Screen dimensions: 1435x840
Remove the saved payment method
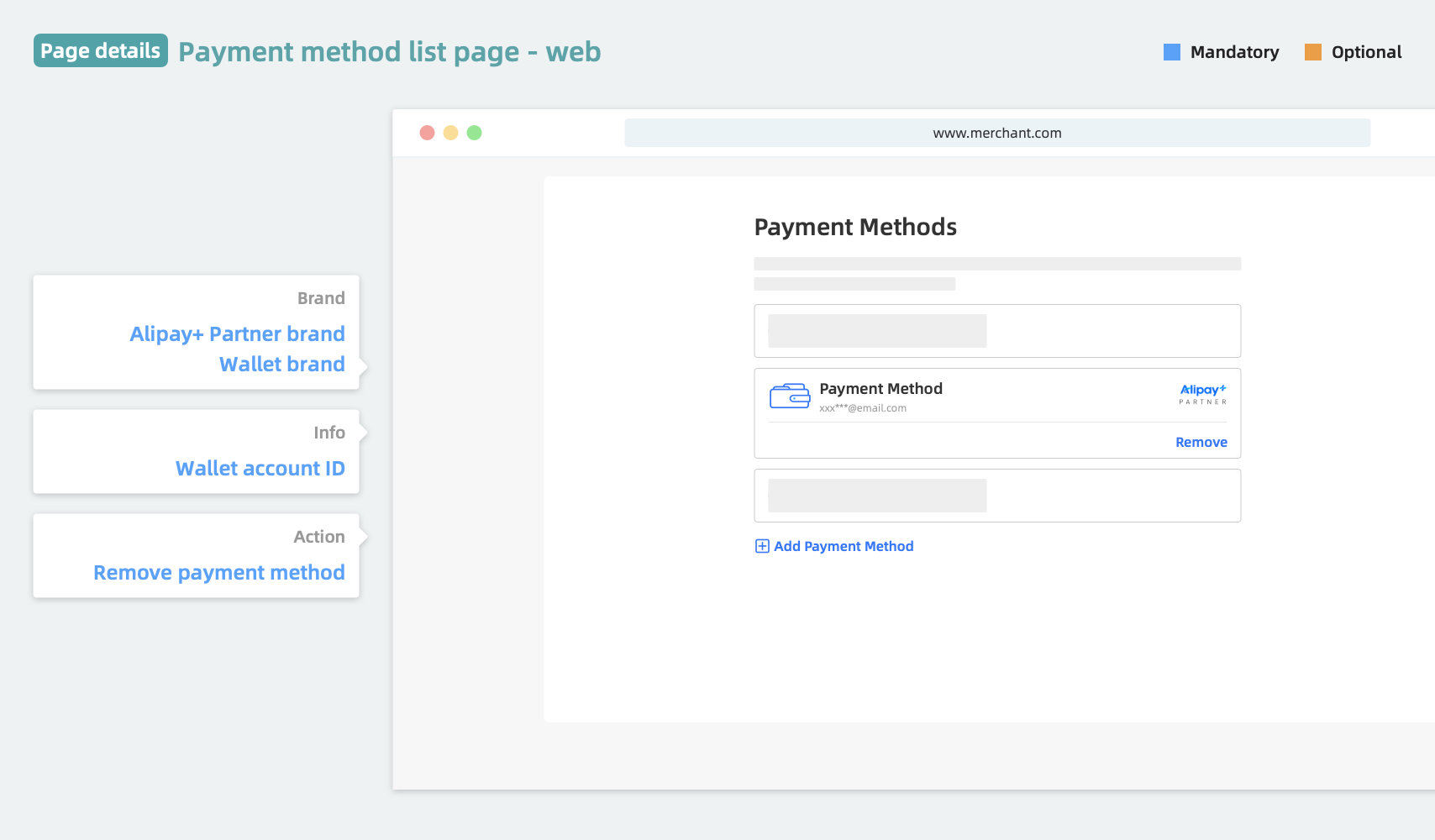pos(1201,442)
